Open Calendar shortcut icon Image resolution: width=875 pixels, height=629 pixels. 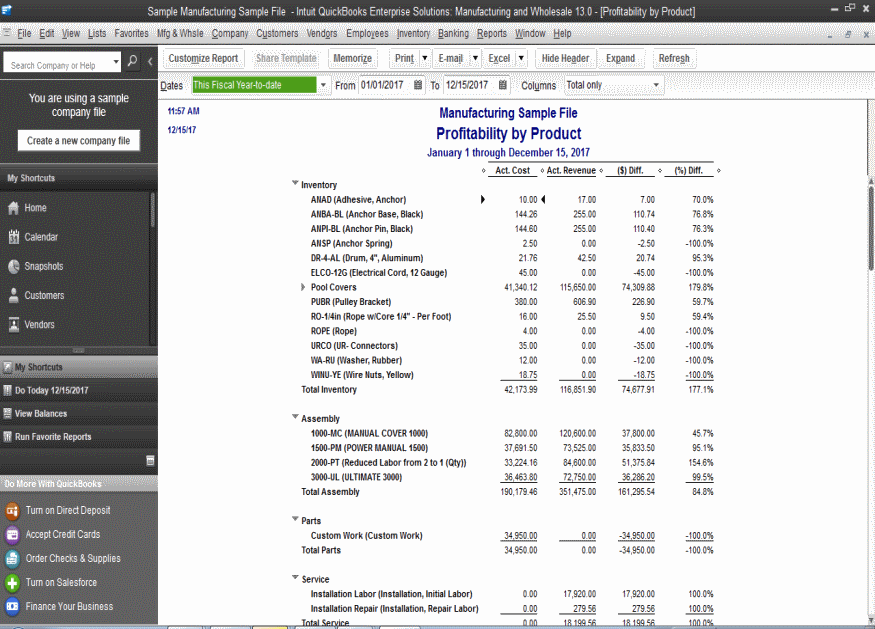pos(14,237)
